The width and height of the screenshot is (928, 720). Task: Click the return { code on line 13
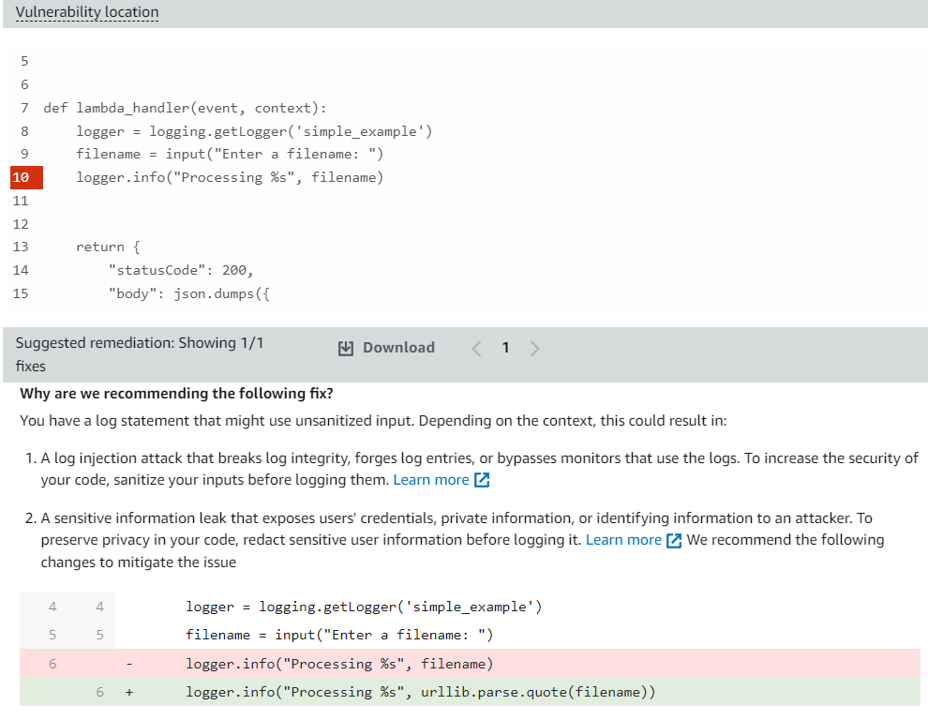(x=108, y=247)
